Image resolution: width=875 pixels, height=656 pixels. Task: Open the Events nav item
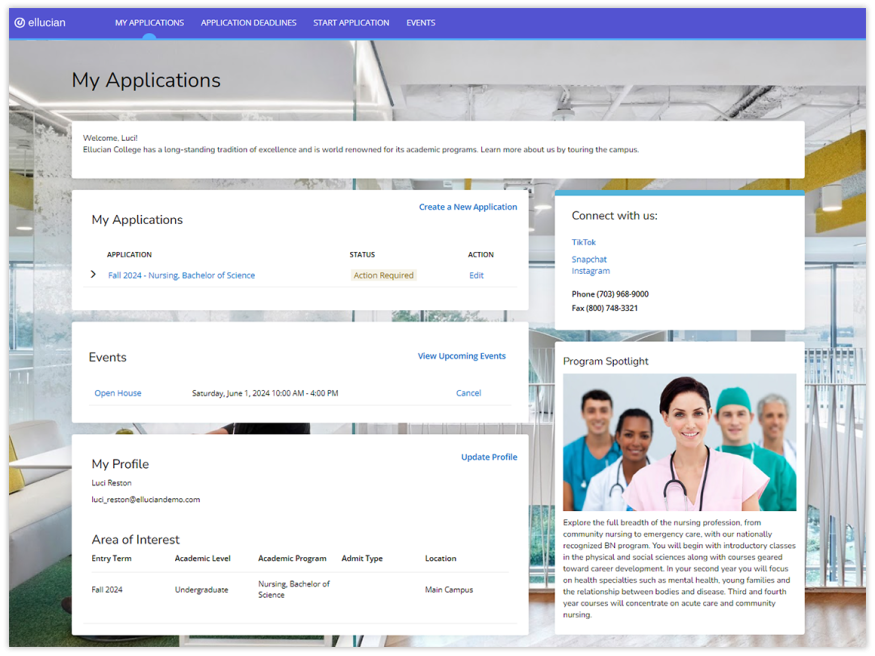420,22
